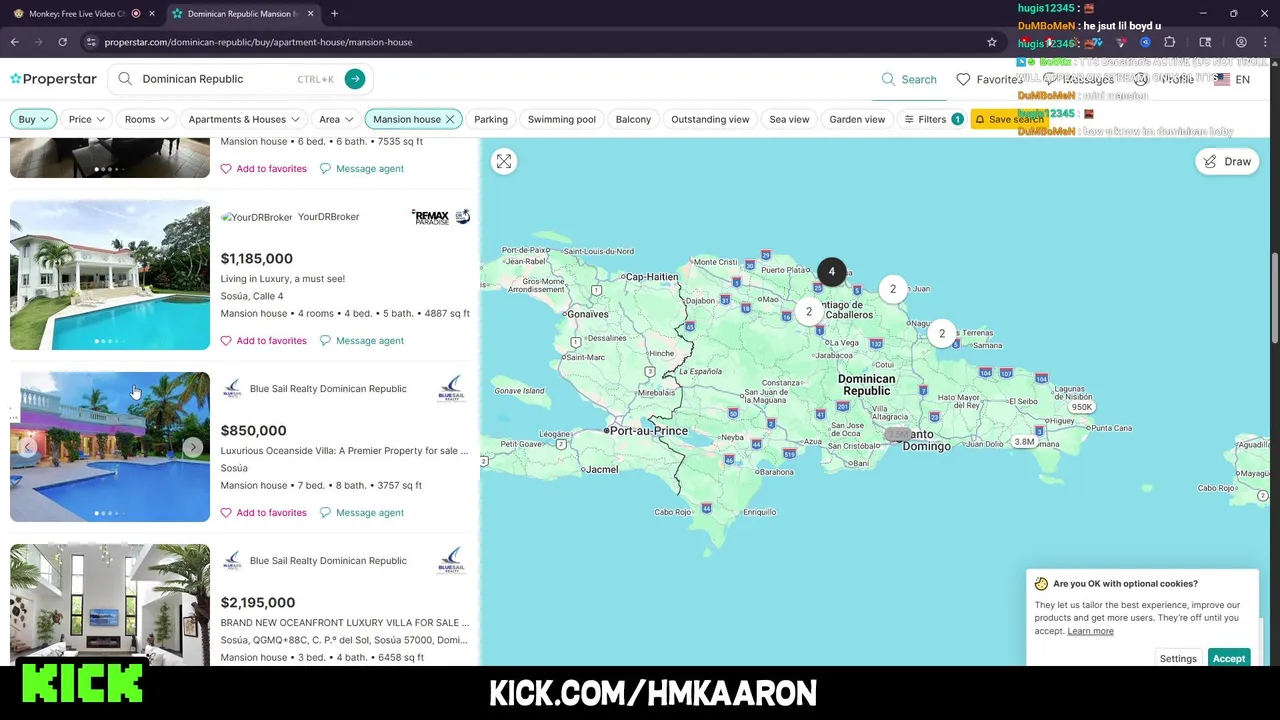Open cookie Settings

coord(1178,658)
